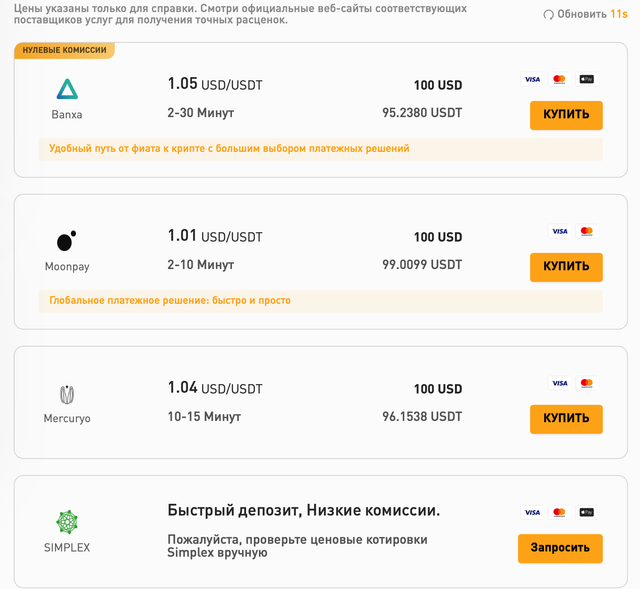Click the 99.0099 USDT amount

[x=422, y=264]
